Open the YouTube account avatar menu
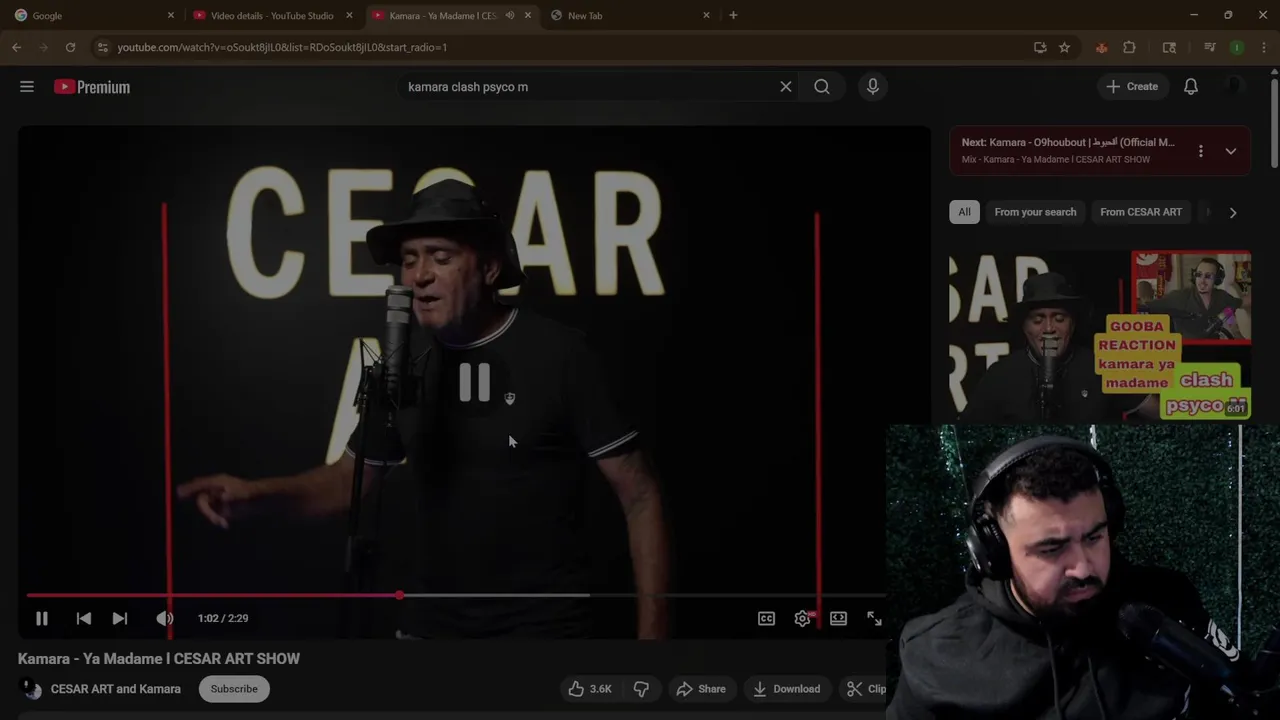The image size is (1280, 720). [1235, 87]
